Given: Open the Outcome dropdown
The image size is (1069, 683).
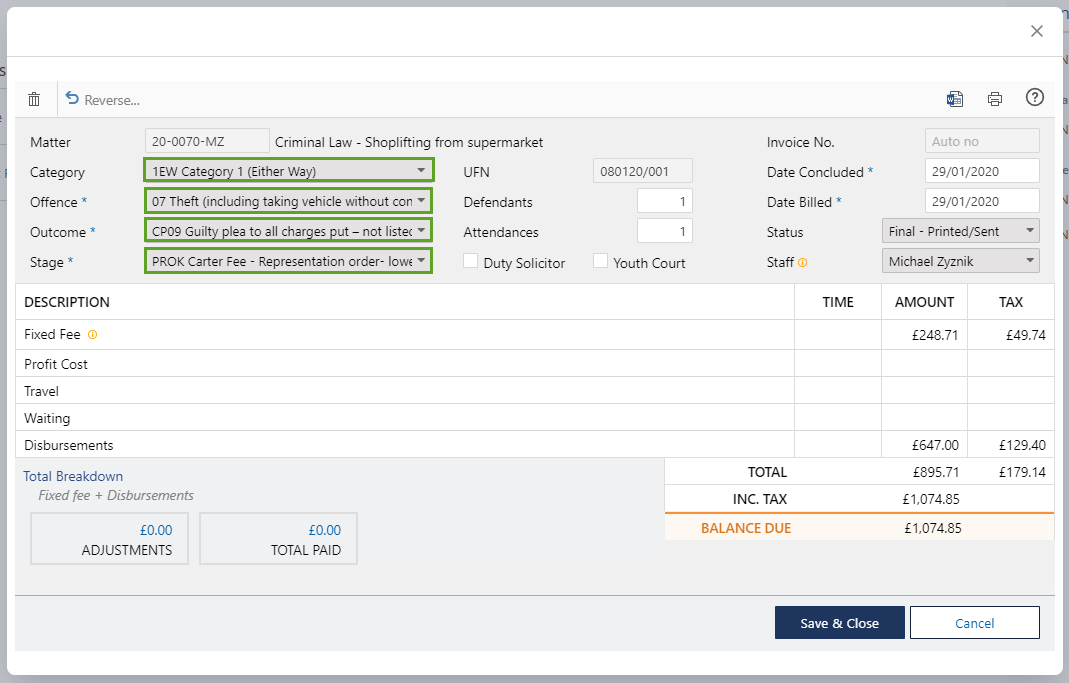Looking at the screenshot, I should (x=289, y=231).
